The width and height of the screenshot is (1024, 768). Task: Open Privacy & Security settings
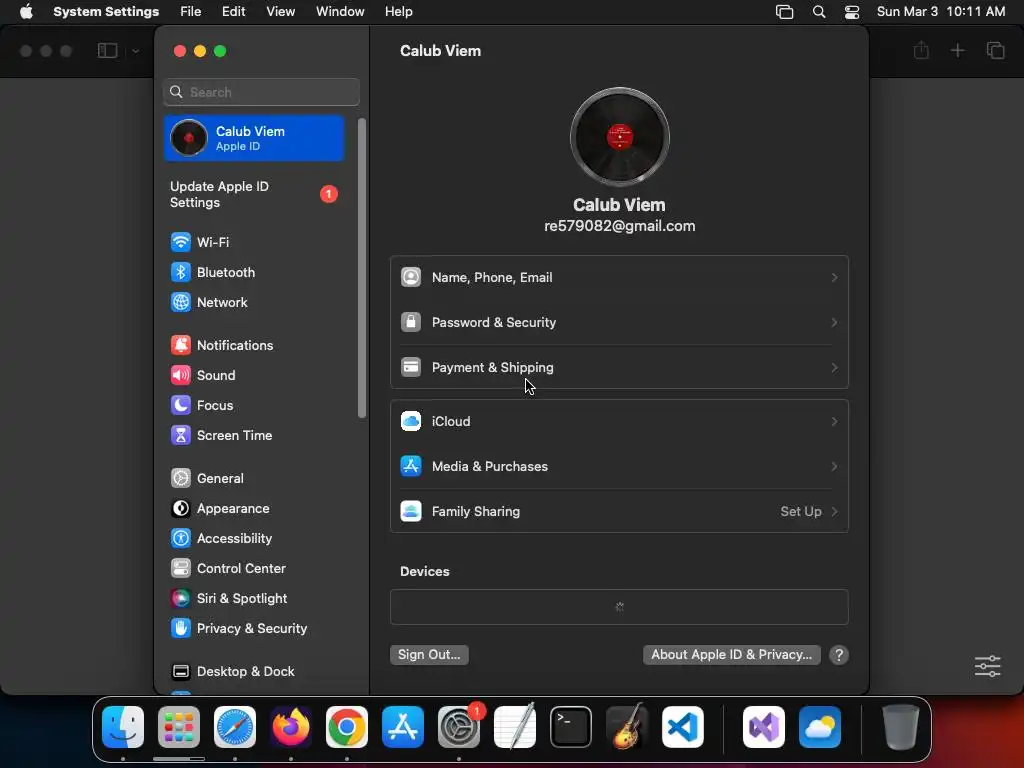point(238,629)
